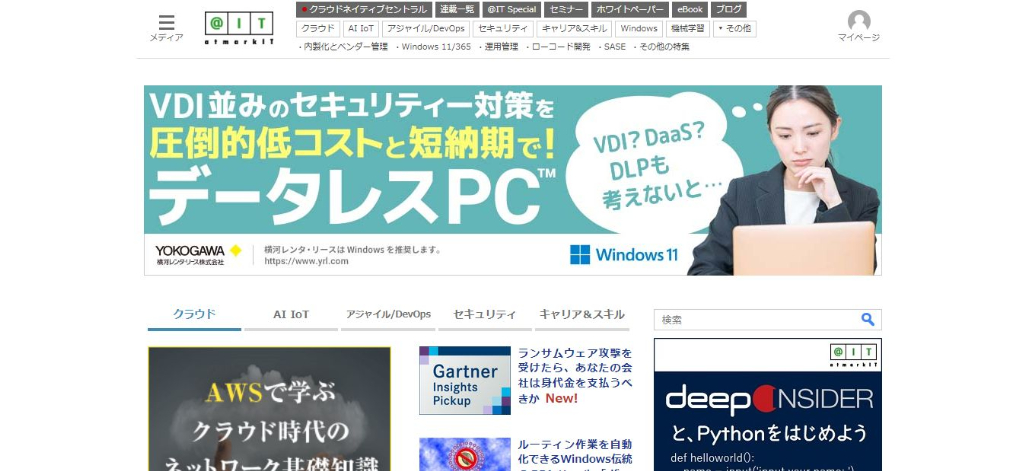The width and height of the screenshot is (1025, 471).
Task: Click the search magnifying glass icon
Action: (x=867, y=320)
